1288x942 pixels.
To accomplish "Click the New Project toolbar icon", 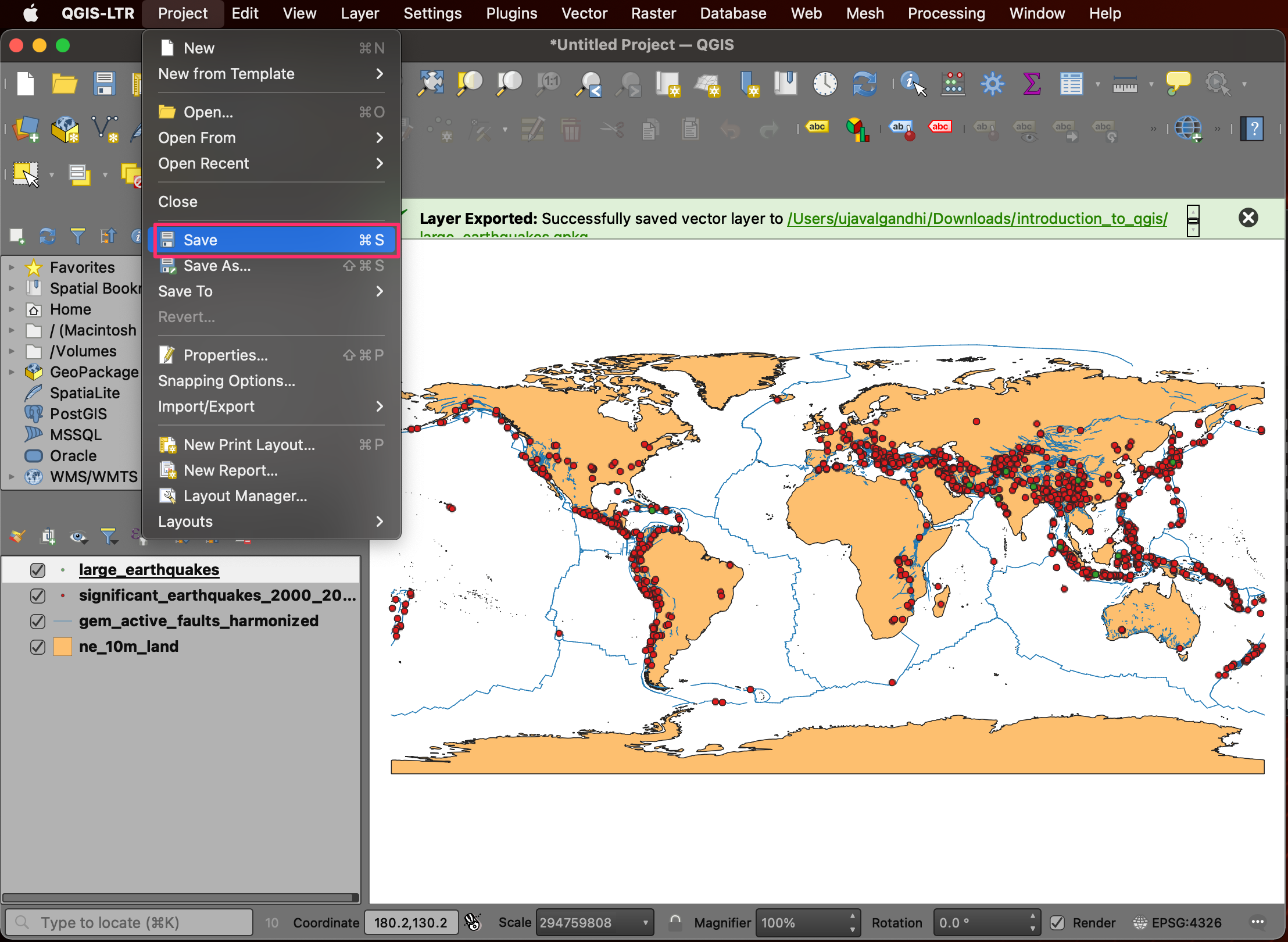I will (25, 84).
